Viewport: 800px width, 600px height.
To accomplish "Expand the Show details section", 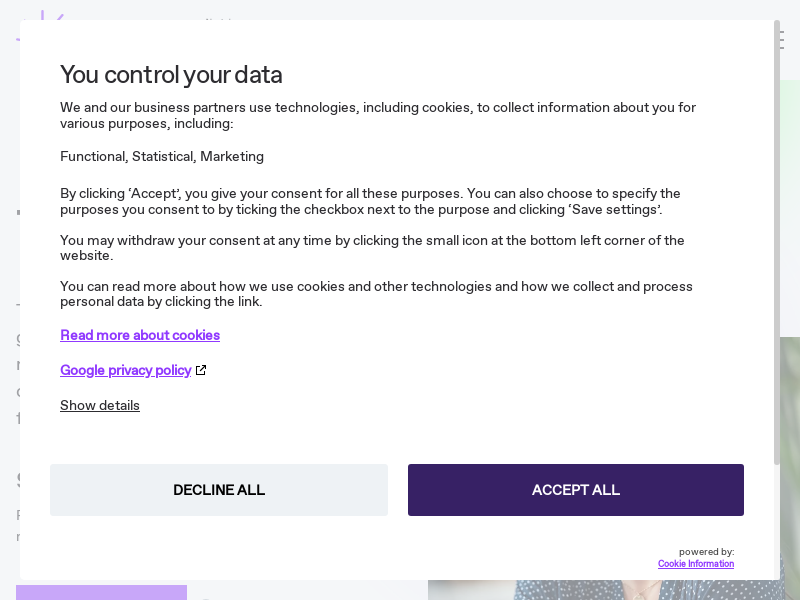I will pyautogui.click(x=100, y=405).
